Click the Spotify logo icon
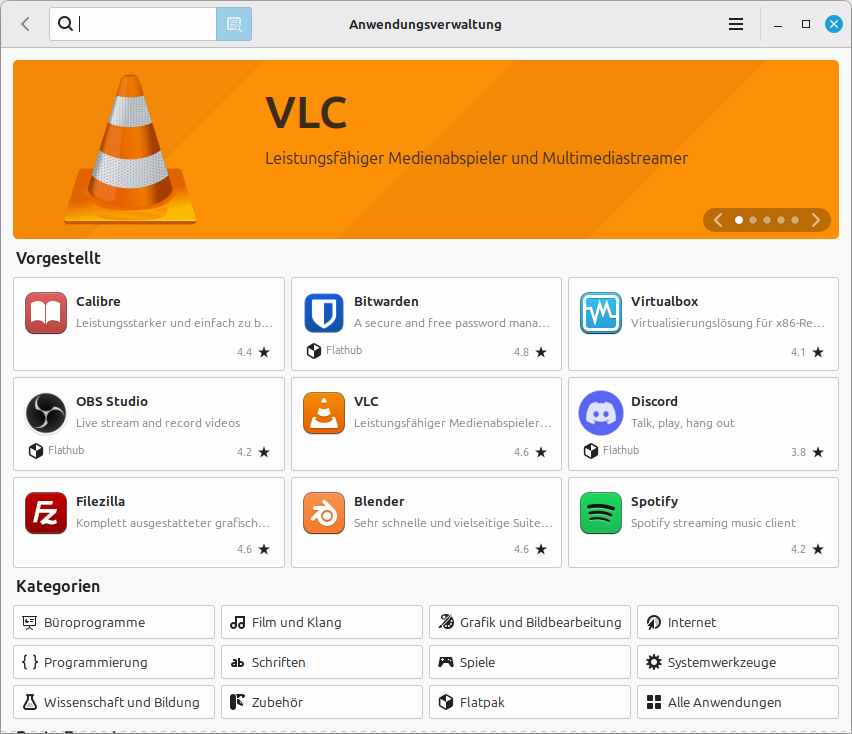 tap(601, 513)
